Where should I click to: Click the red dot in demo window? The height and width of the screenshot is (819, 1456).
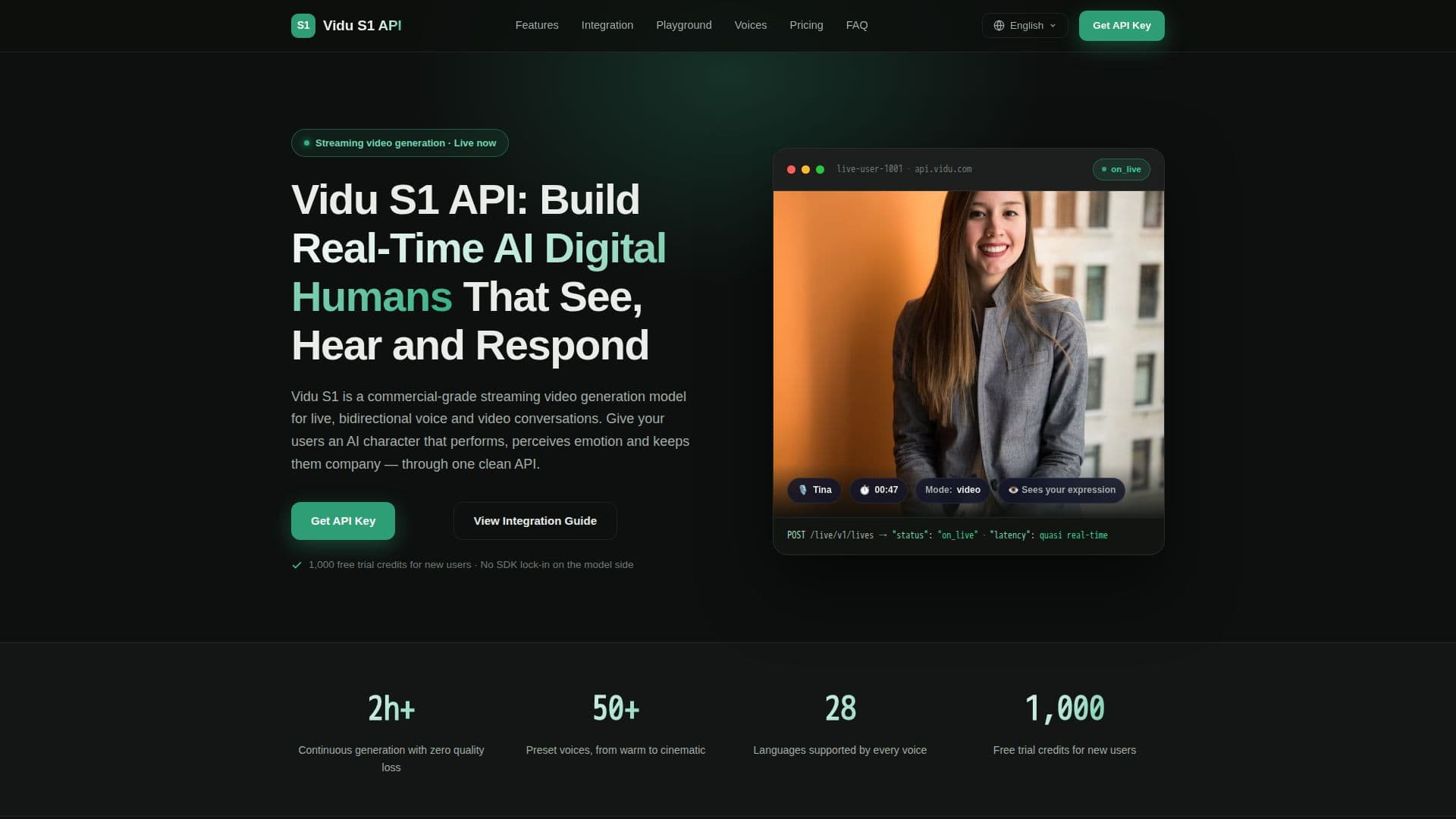pos(791,170)
